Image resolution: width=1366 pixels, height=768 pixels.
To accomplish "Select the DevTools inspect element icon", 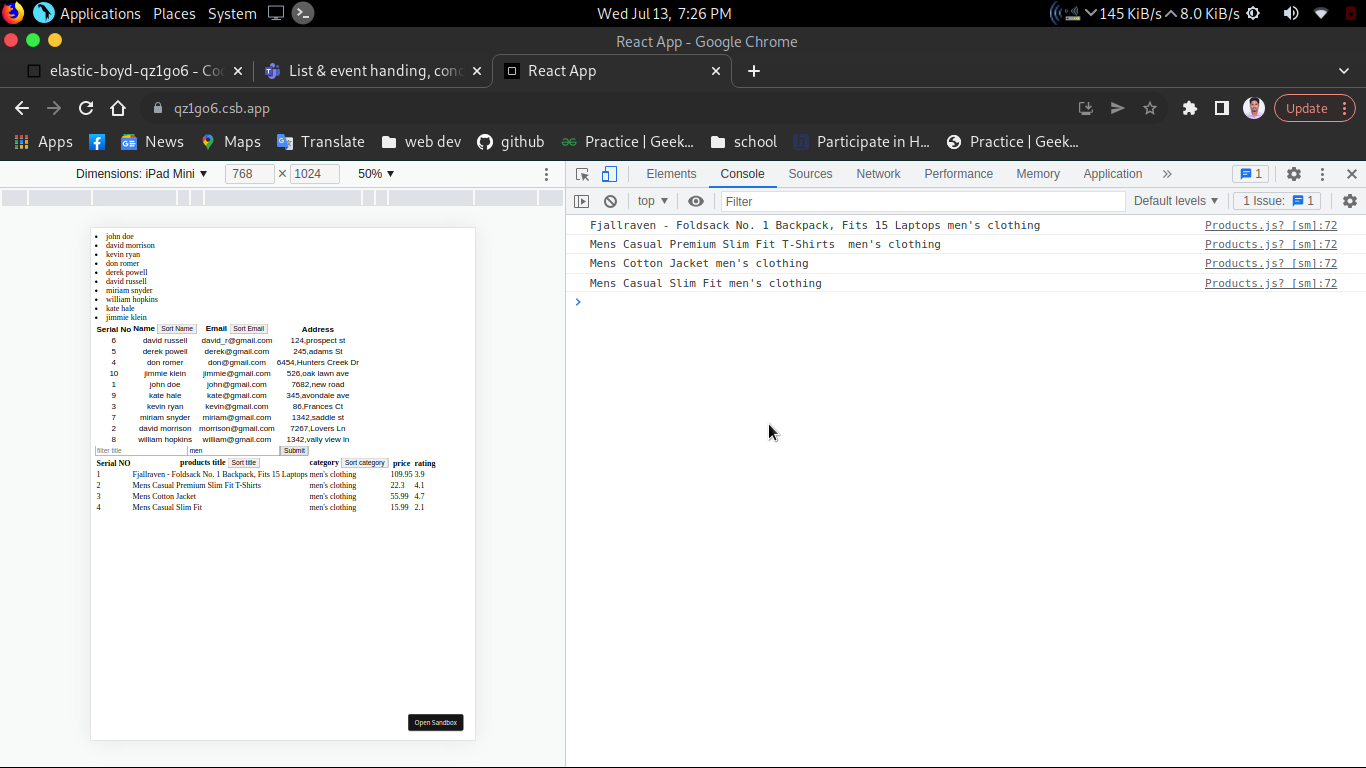I will [x=583, y=174].
